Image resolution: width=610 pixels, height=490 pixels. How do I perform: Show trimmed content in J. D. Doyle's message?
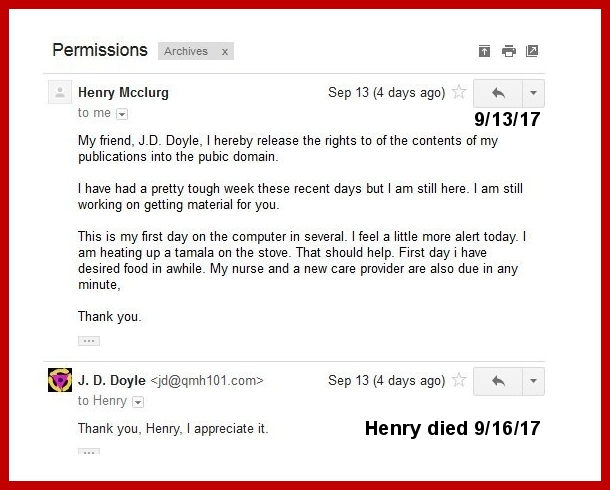point(89,452)
